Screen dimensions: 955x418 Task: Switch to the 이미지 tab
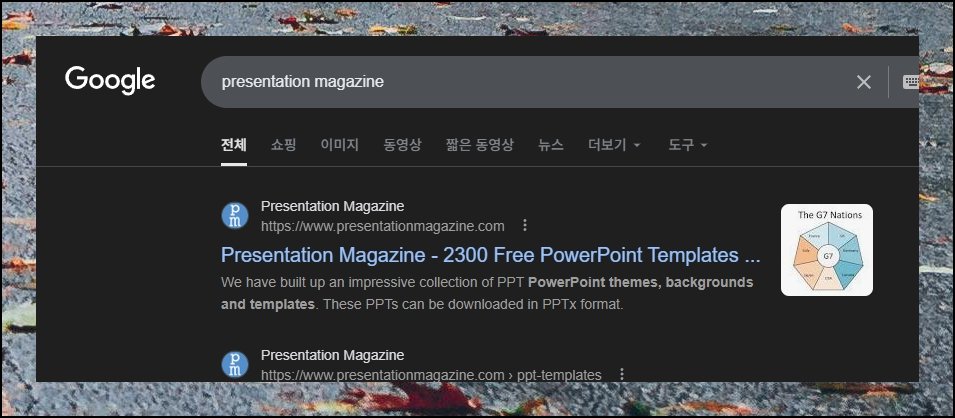340,145
